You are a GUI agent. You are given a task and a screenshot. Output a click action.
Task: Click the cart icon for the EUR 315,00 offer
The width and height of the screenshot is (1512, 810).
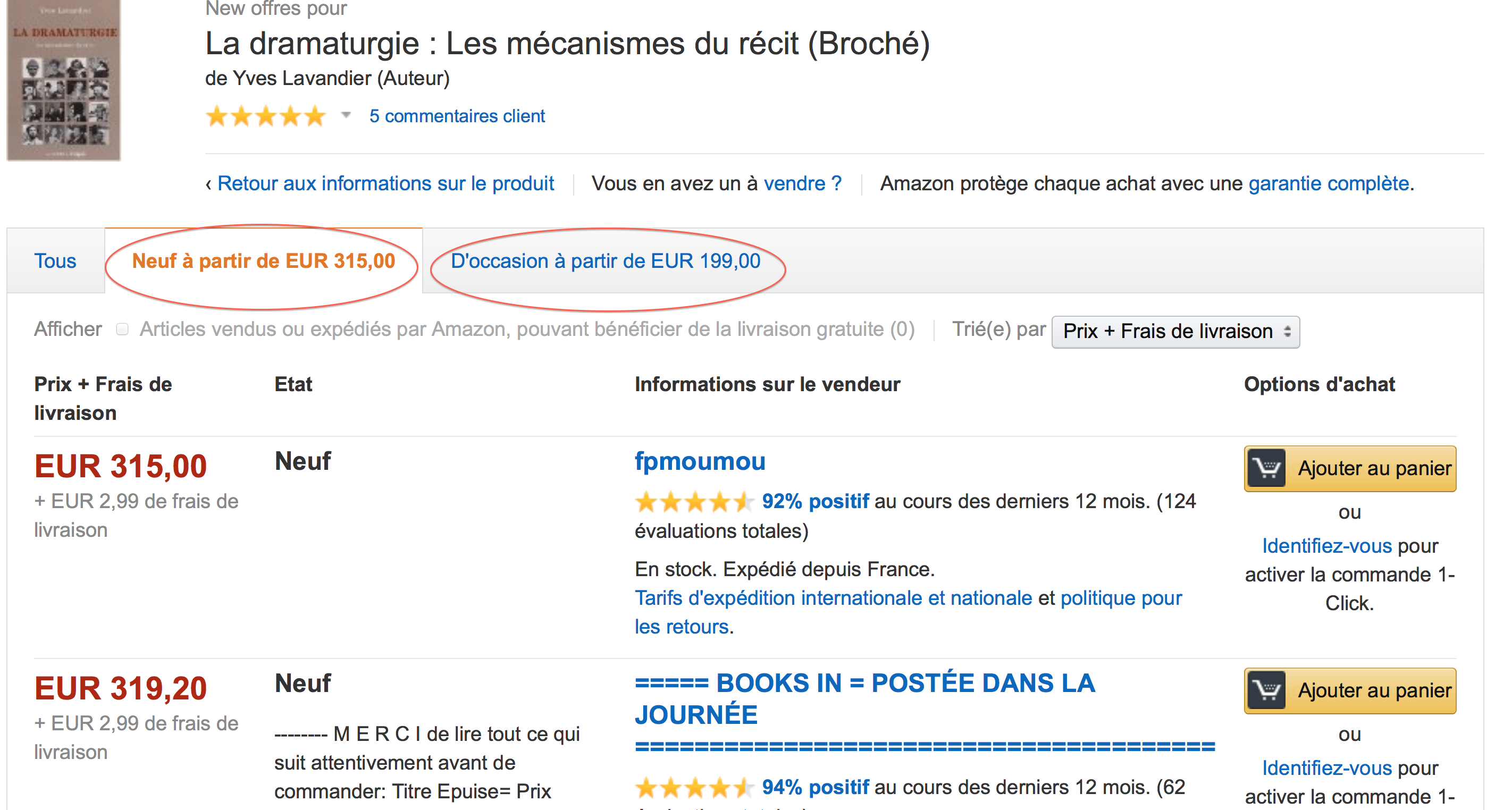pyautogui.click(x=1267, y=468)
